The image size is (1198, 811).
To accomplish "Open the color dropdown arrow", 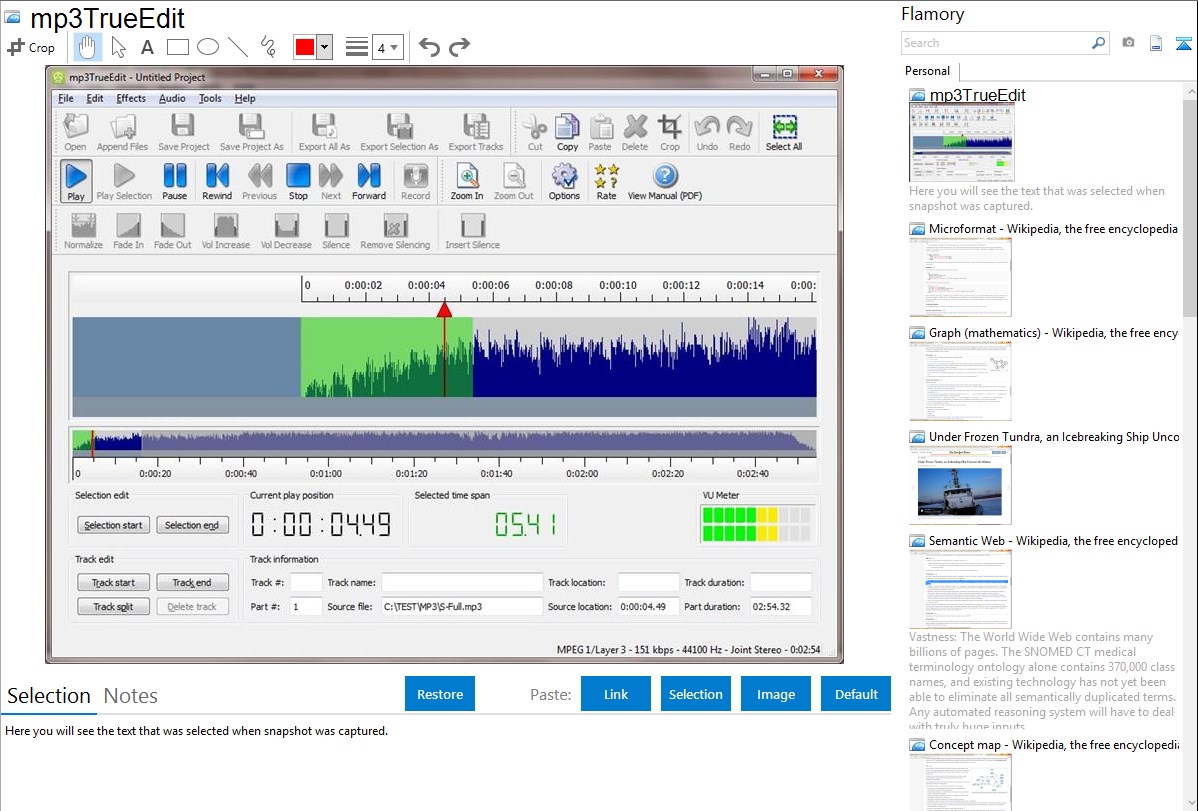I will tap(325, 47).
